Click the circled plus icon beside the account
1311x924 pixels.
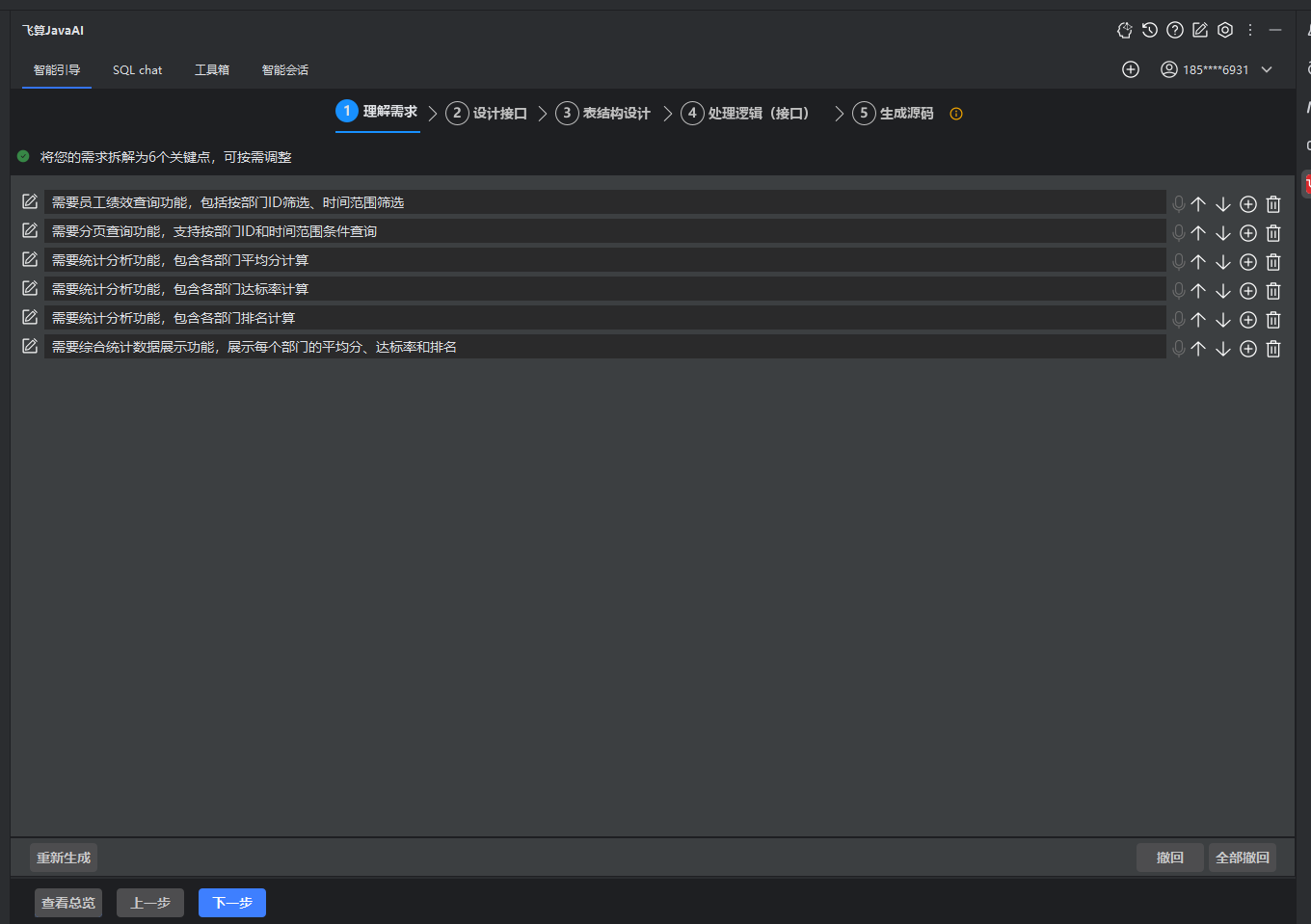(1131, 69)
